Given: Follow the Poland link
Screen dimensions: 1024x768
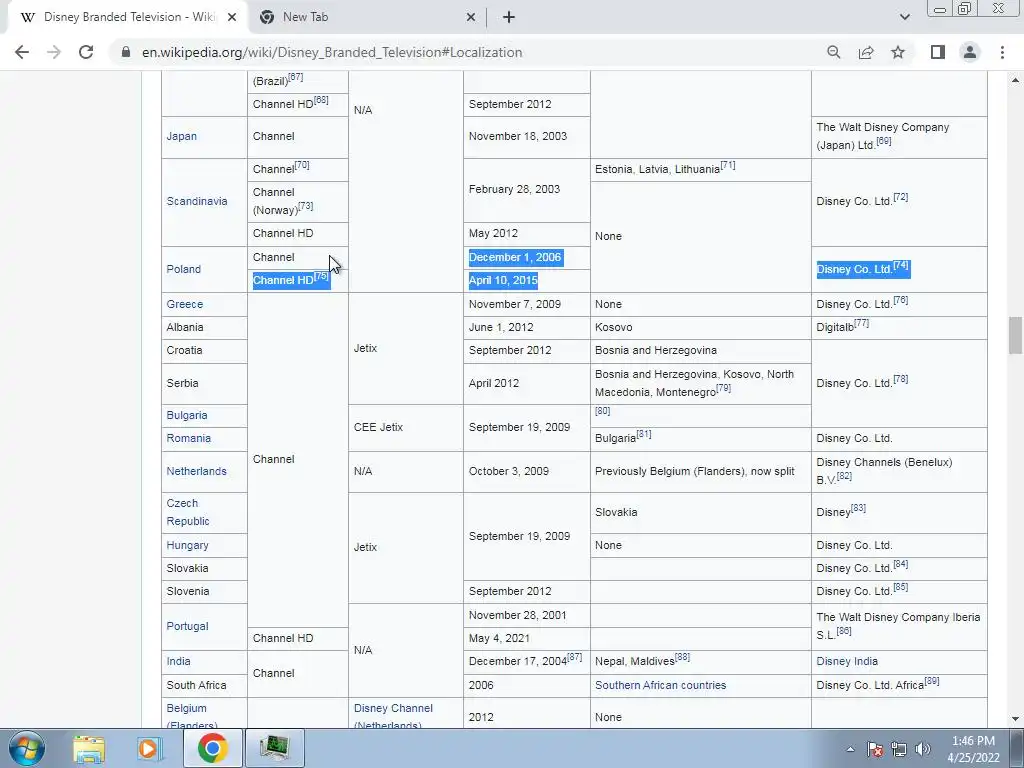Looking at the screenshot, I should click(184, 269).
